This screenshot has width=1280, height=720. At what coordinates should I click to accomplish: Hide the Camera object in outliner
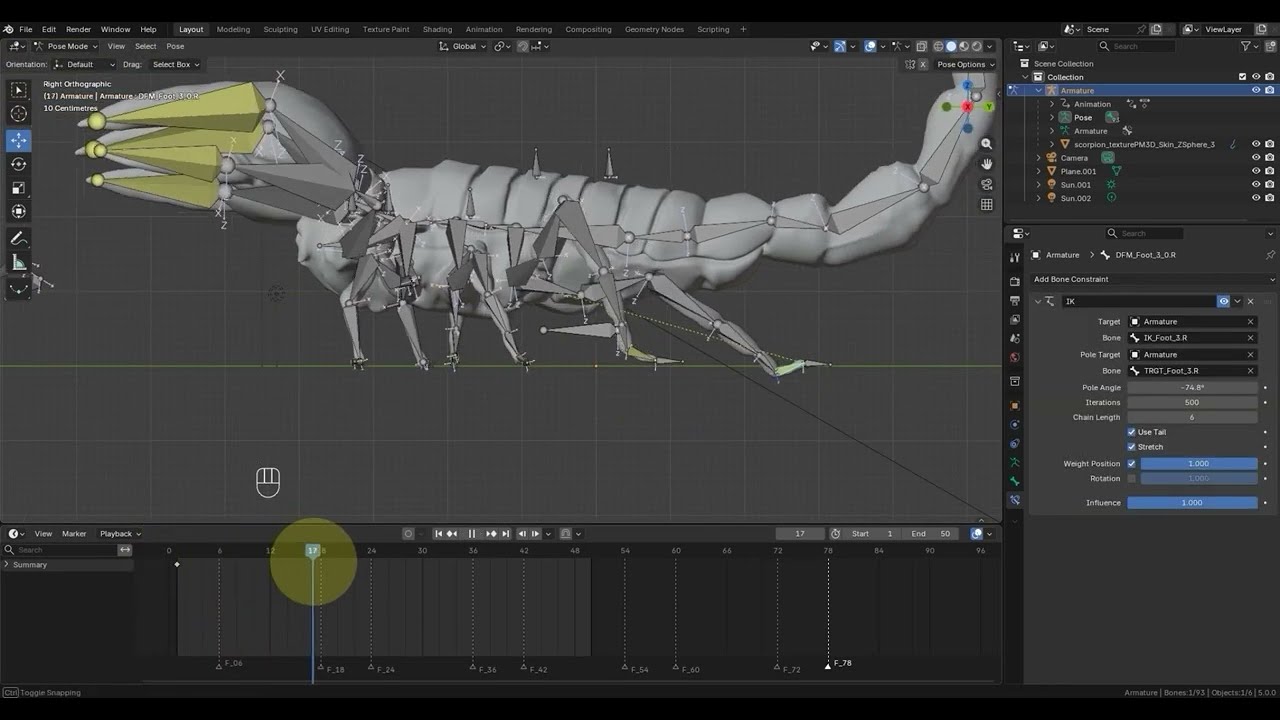coord(1256,158)
